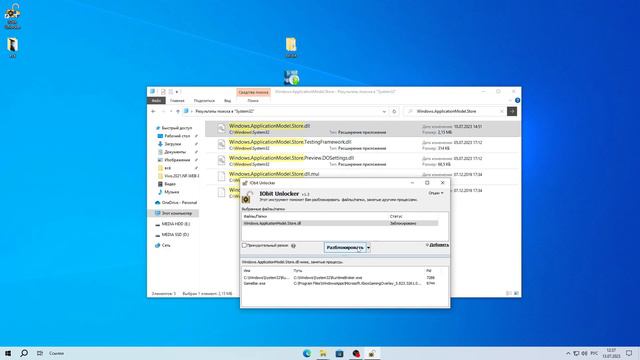The width and height of the screenshot is (640, 360).
Task: Open Microsoft Edge from taskbar
Action: pos(307,353)
